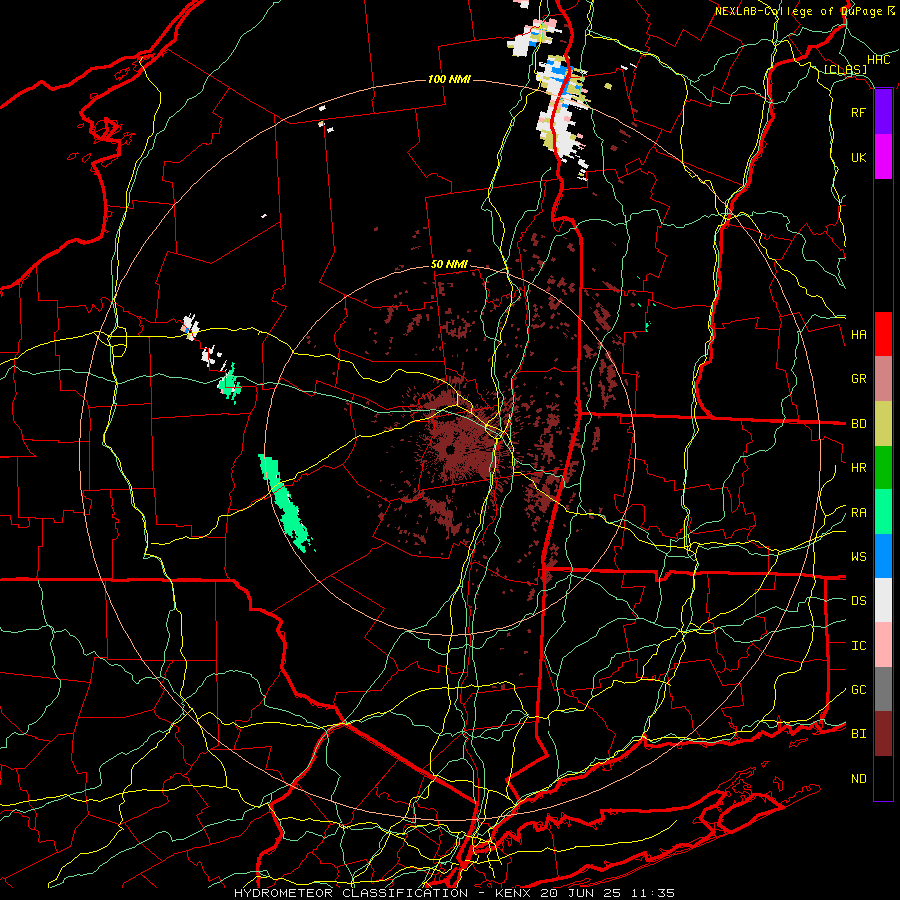
Task: Click the HR legend label
Action: click(x=859, y=468)
